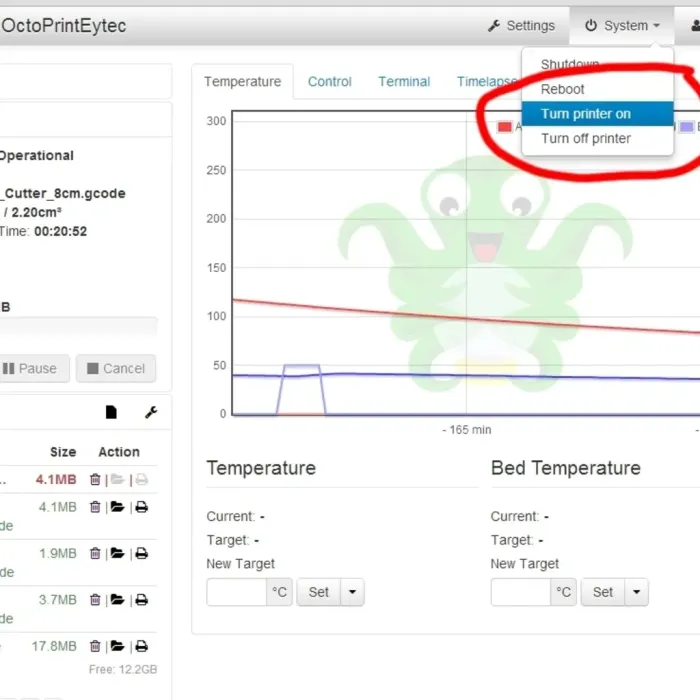700x700 pixels.
Task: Switch to the Control tab
Action: click(329, 82)
